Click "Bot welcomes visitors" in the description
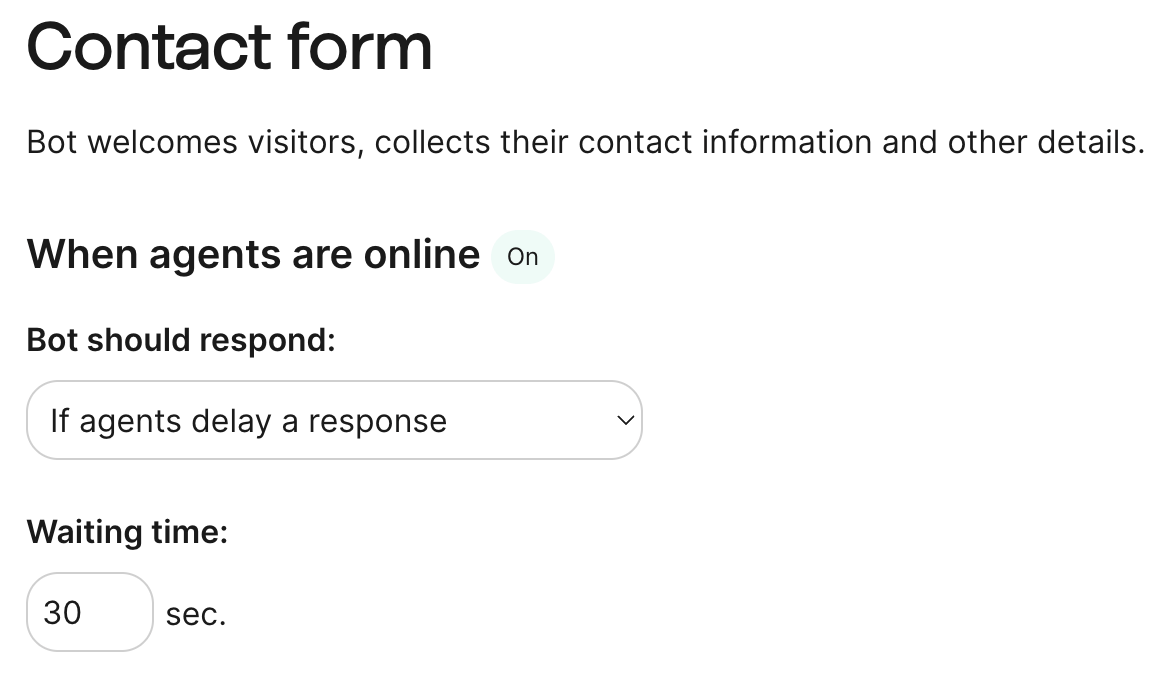 pyautogui.click(x=190, y=142)
